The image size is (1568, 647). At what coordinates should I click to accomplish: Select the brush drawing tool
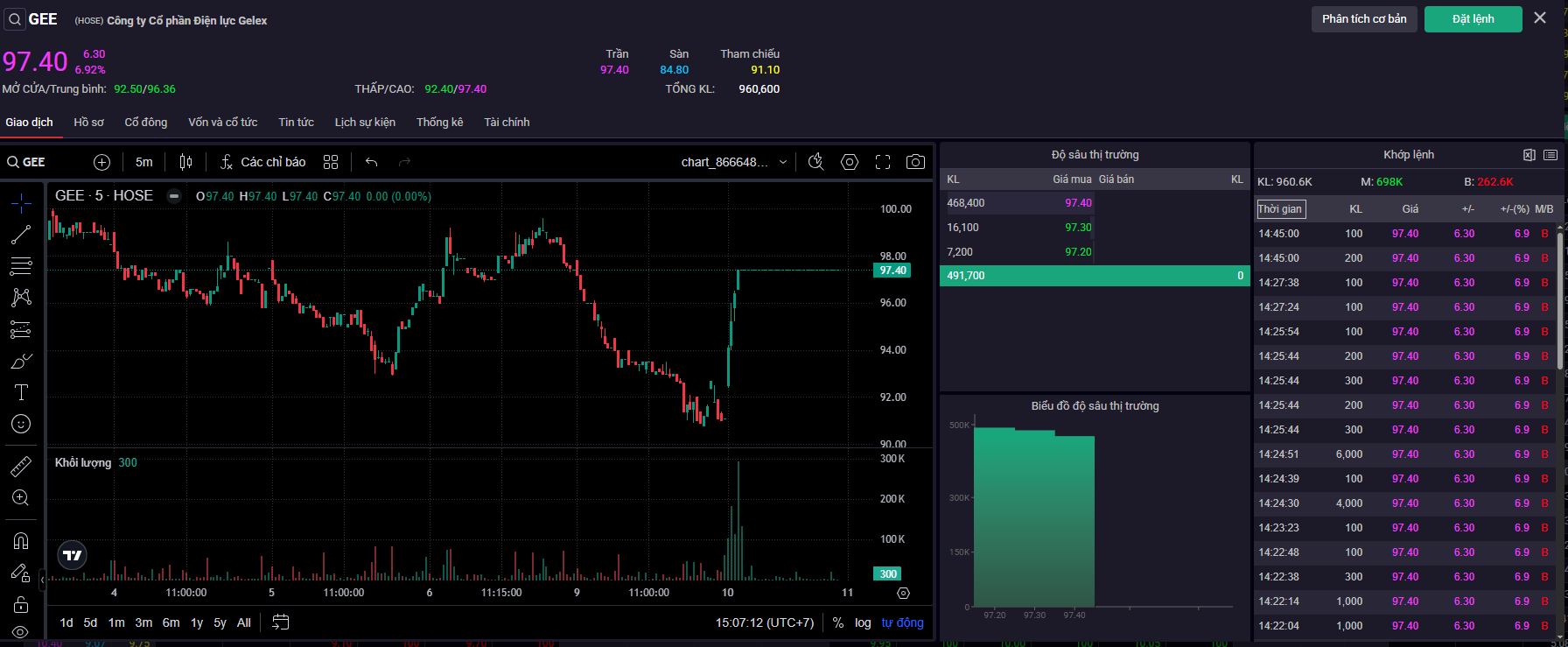[21, 361]
